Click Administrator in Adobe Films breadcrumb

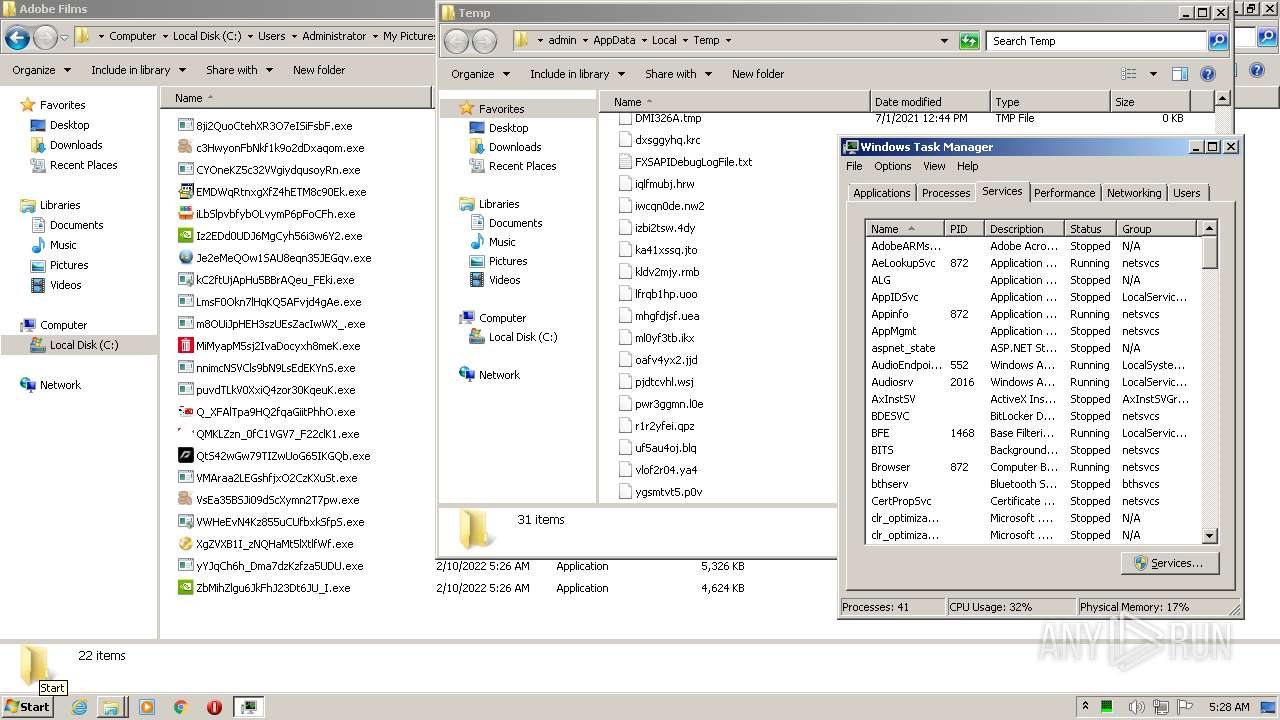point(334,36)
